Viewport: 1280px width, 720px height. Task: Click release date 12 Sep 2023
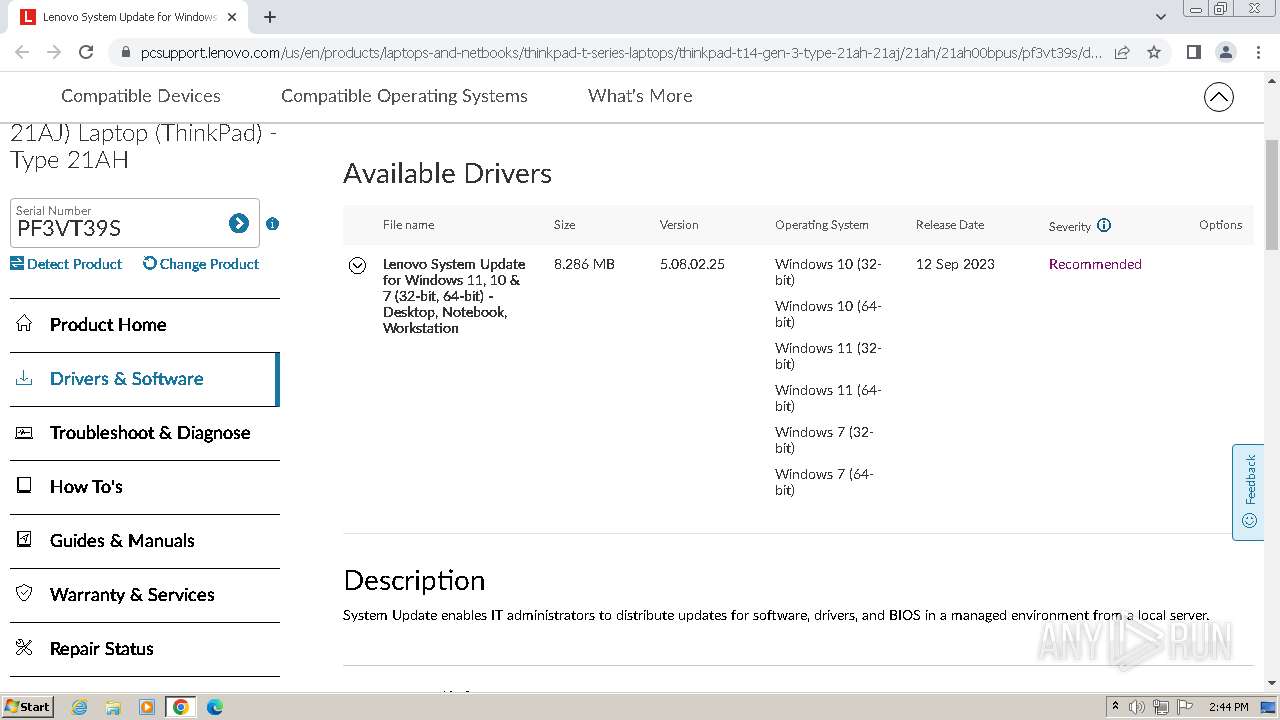(x=955, y=264)
